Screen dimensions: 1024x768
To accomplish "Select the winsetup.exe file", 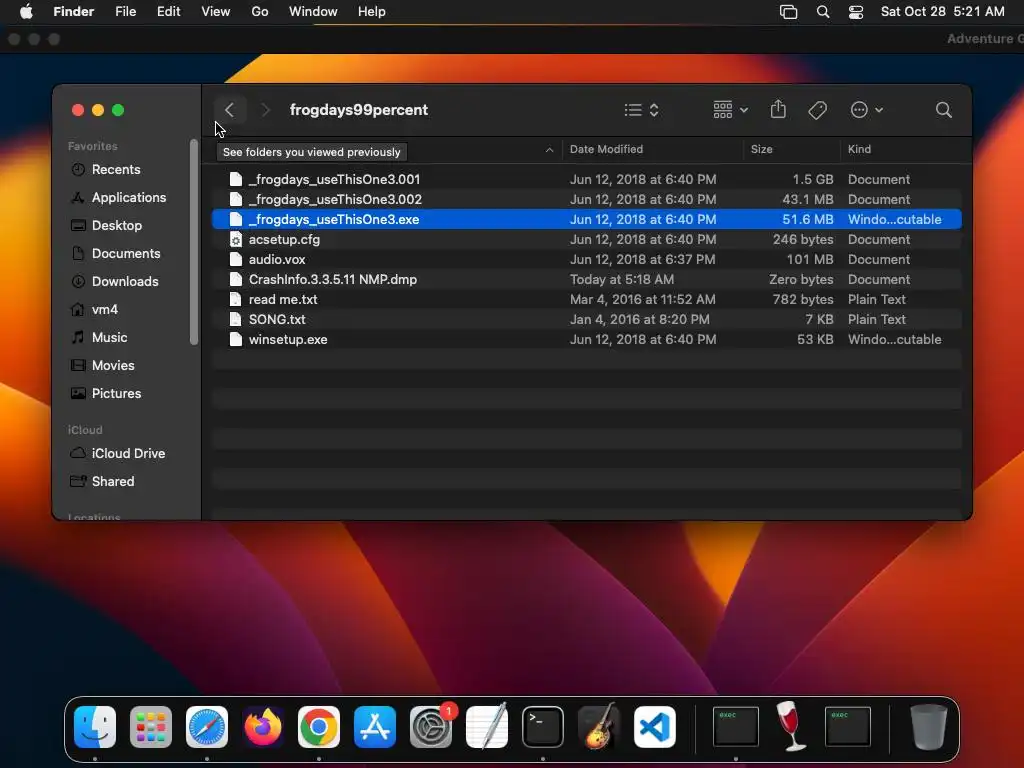I will 586,340.
